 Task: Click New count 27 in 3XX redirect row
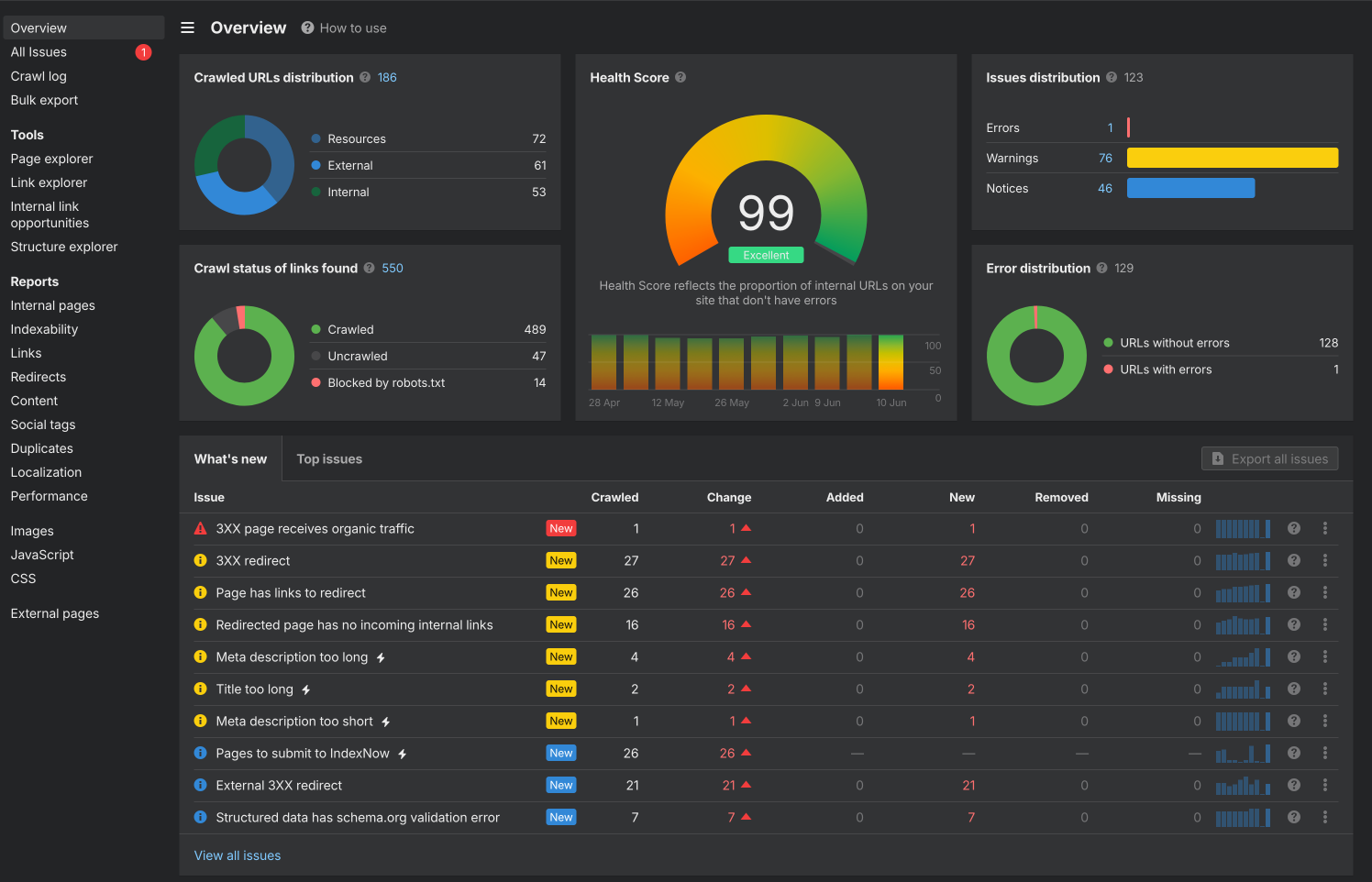tap(968, 560)
